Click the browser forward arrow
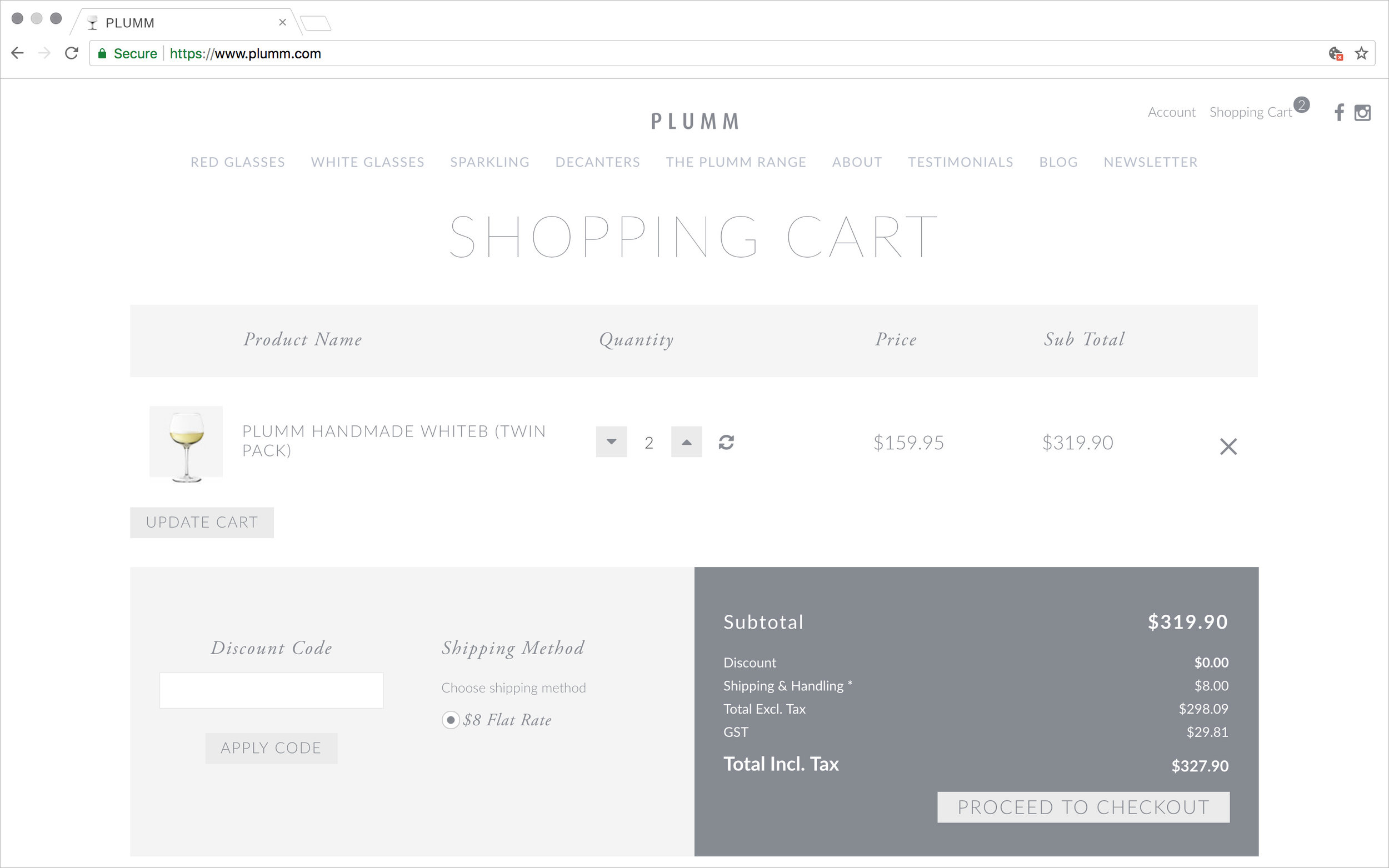Viewport: 1389px width, 868px height. 44,53
